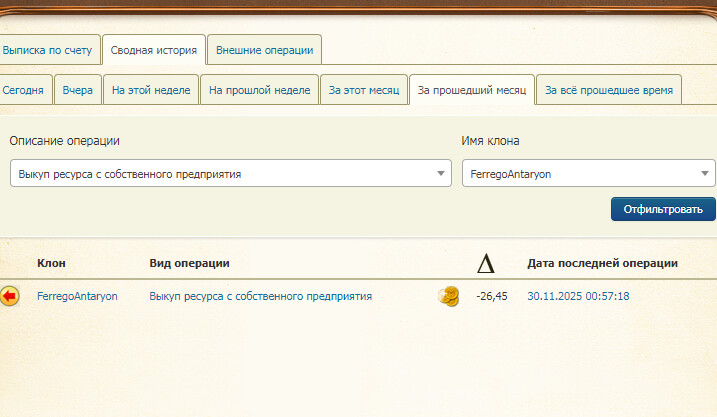Screen dimensions: 717x417
Task: Open the Описание операции dropdown
Action: click(x=230, y=174)
